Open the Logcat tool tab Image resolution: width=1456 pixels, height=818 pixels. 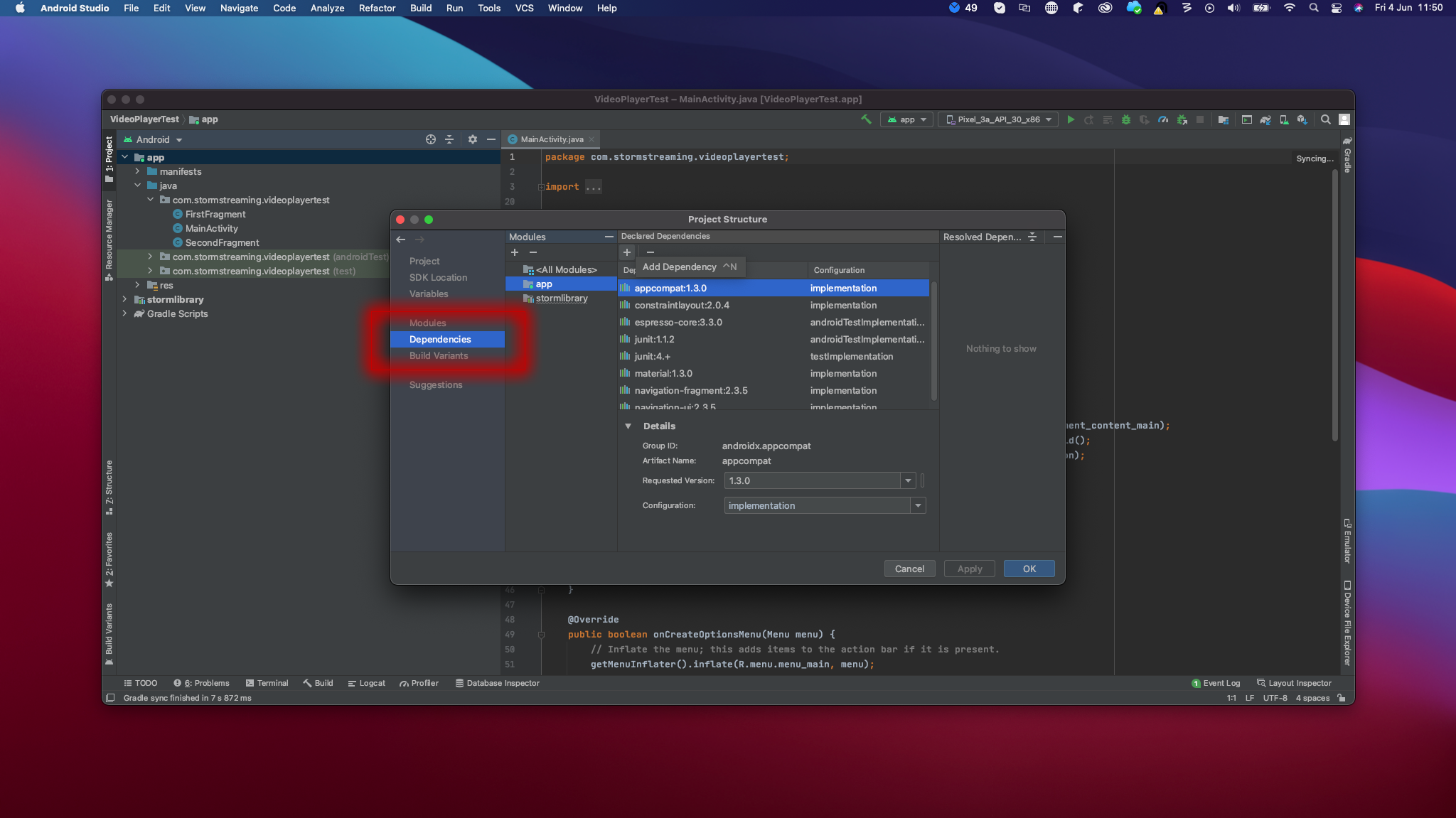(366, 683)
